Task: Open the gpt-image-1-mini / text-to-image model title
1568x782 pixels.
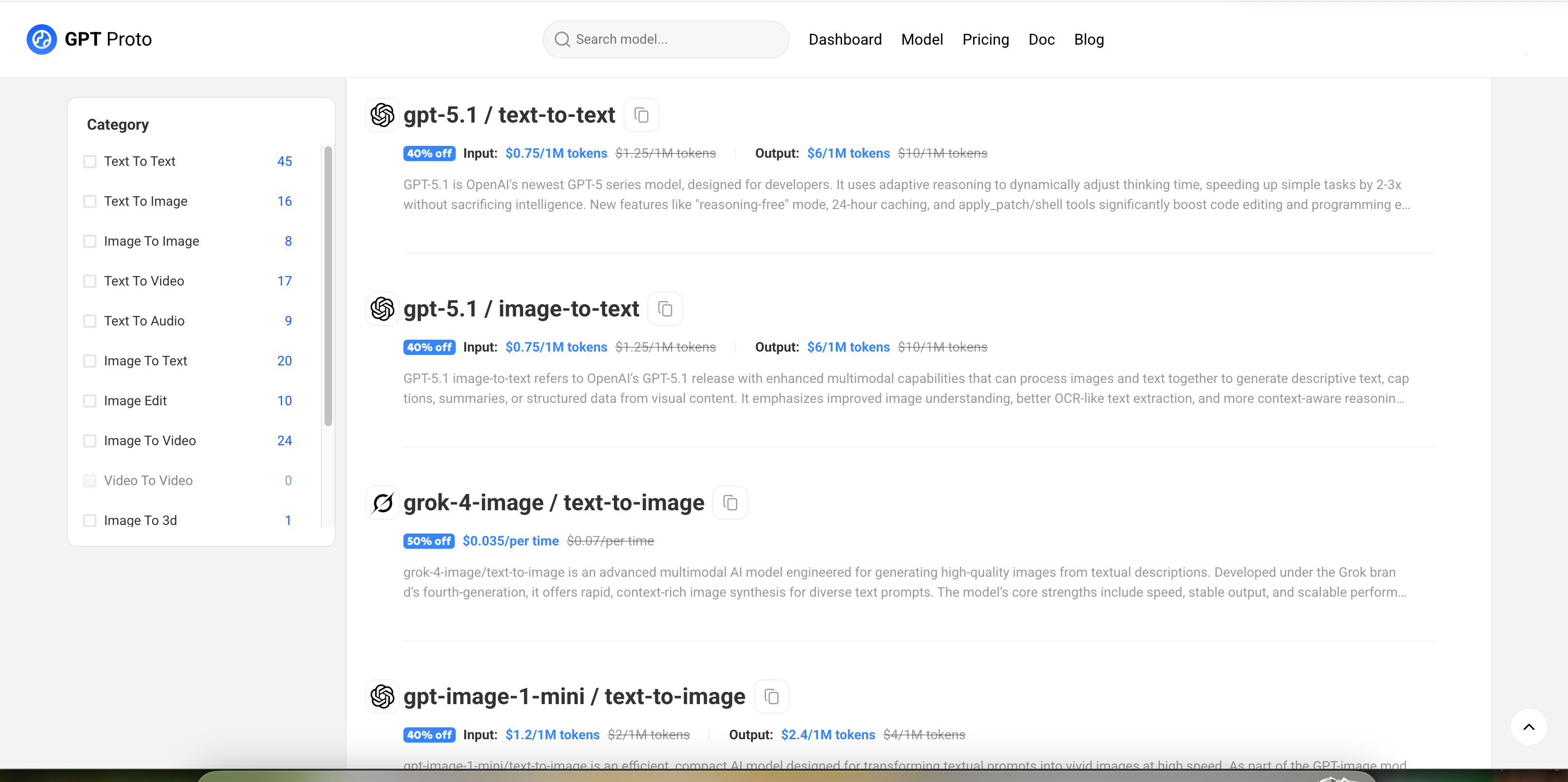Action: [x=574, y=696]
